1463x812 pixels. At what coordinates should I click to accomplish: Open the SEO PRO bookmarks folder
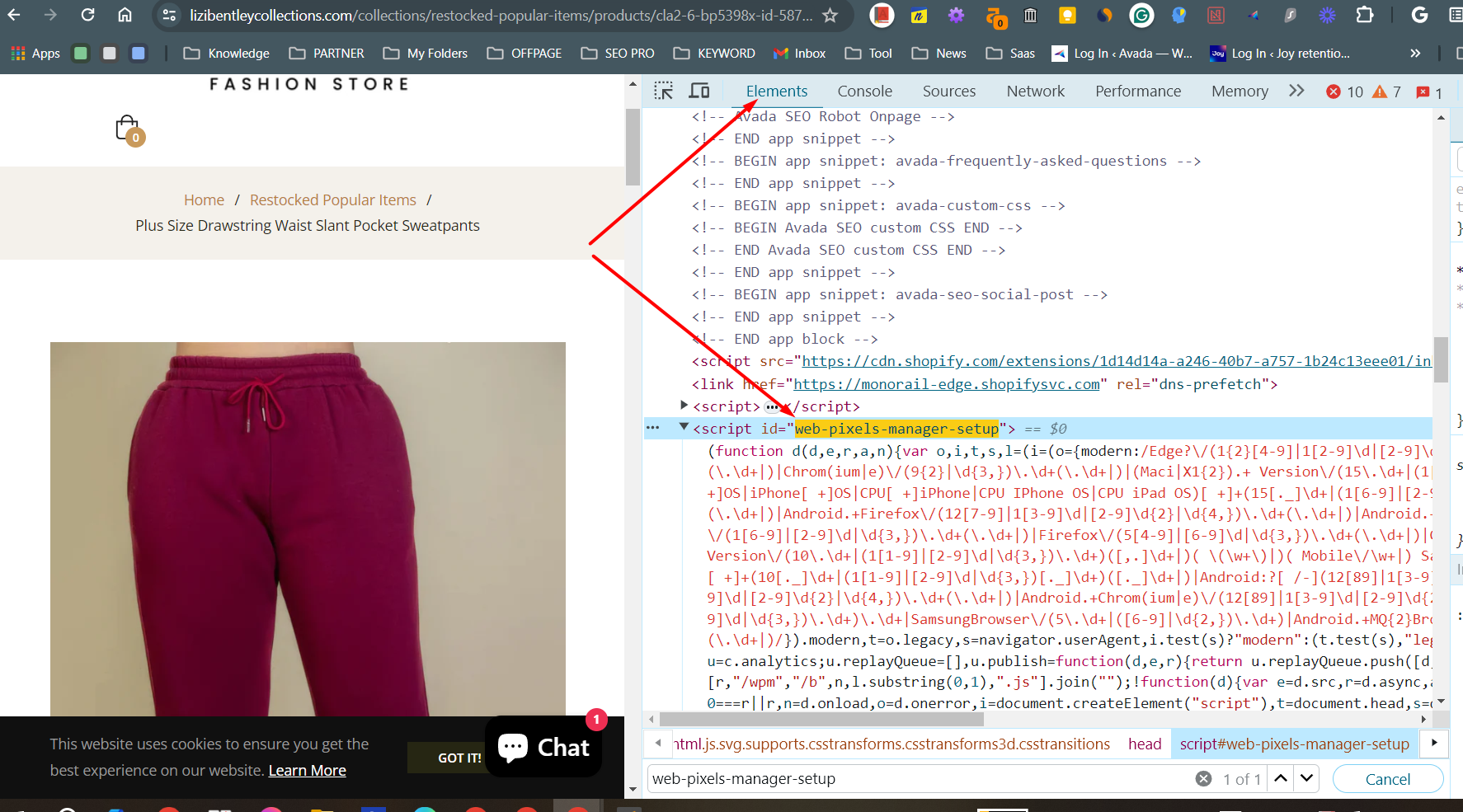click(618, 54)
